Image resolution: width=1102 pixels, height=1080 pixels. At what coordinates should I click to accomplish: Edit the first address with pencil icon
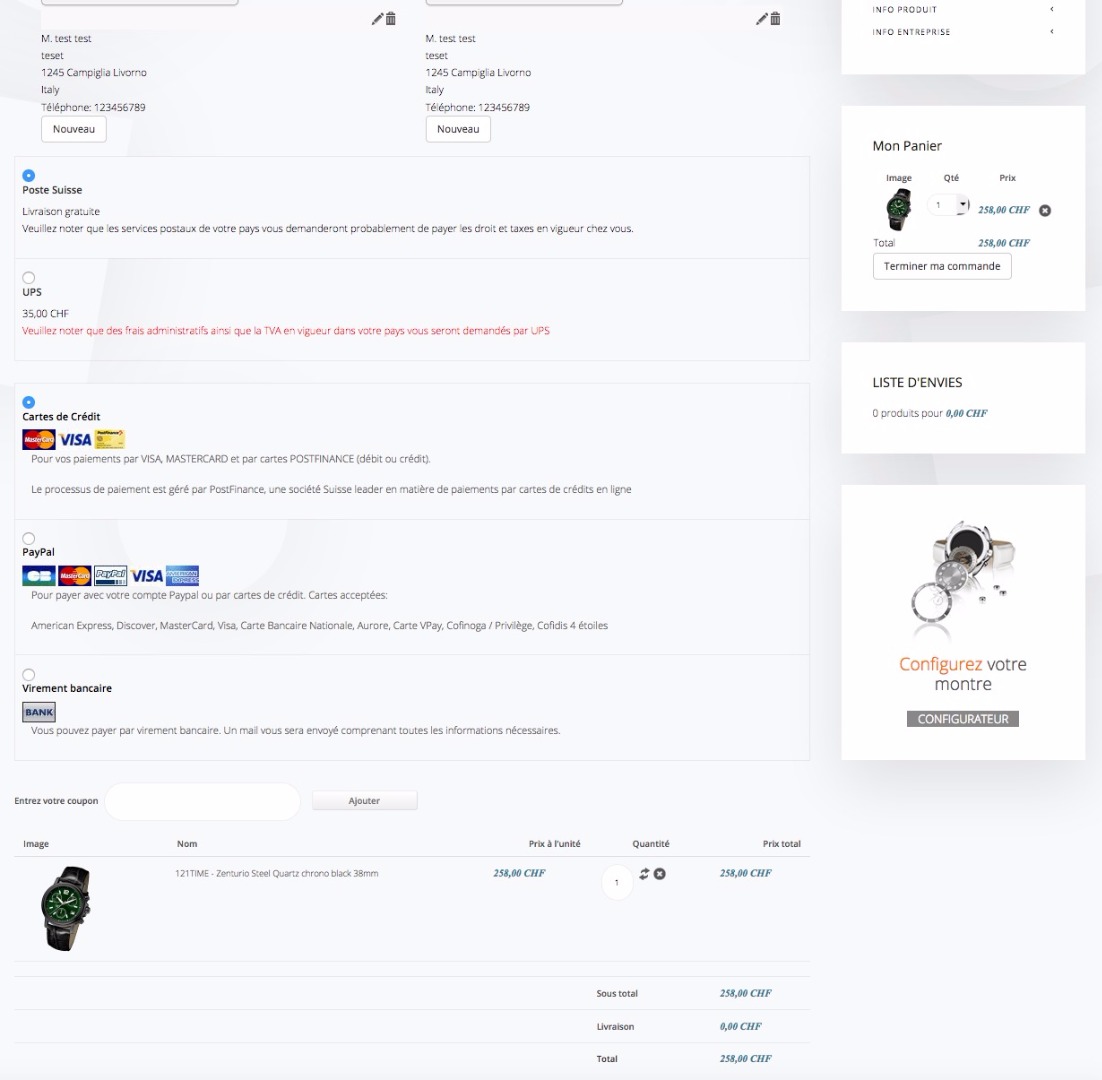[x=377, y=19]
